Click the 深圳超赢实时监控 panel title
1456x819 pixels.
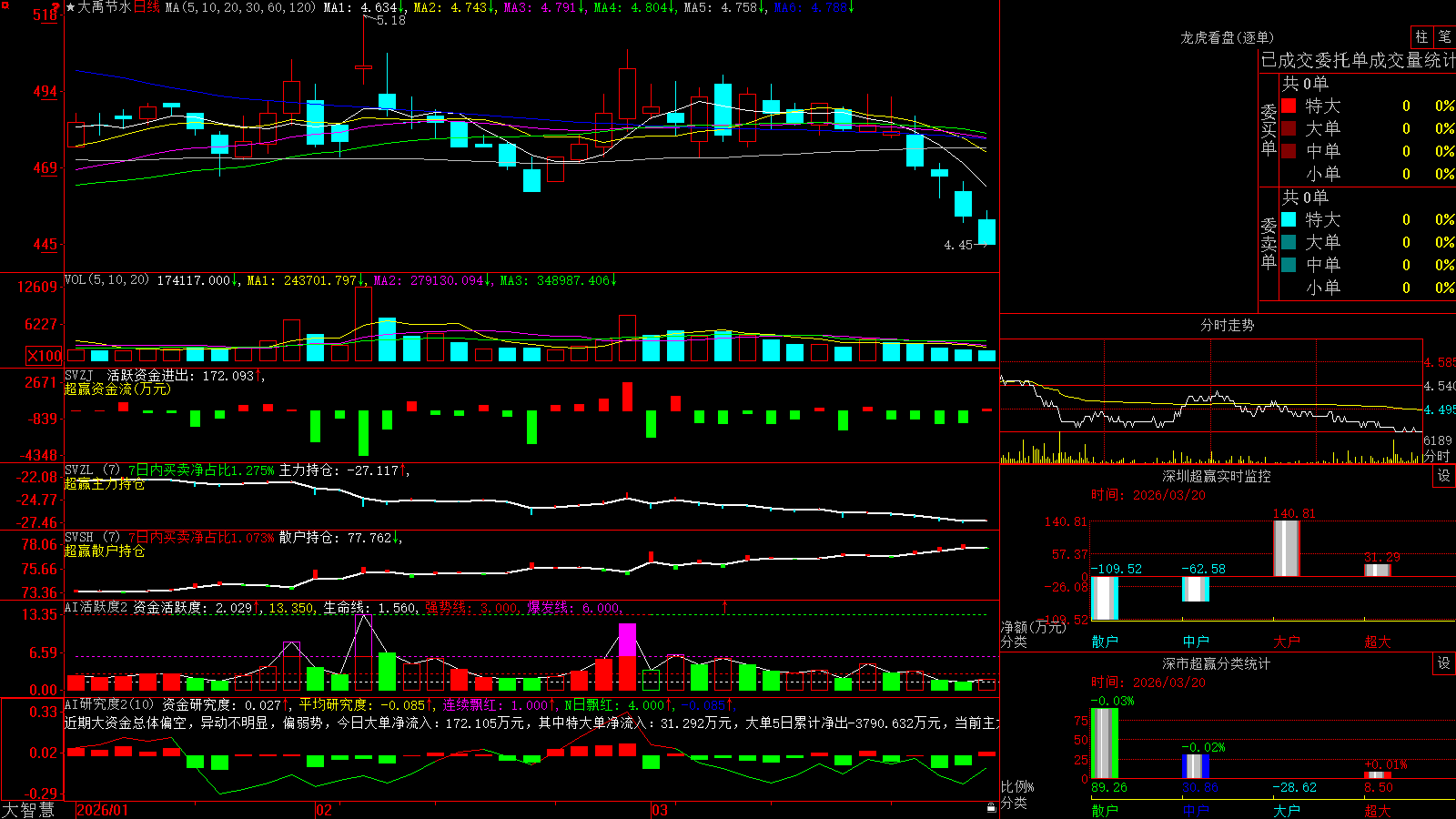(1216, 476)
